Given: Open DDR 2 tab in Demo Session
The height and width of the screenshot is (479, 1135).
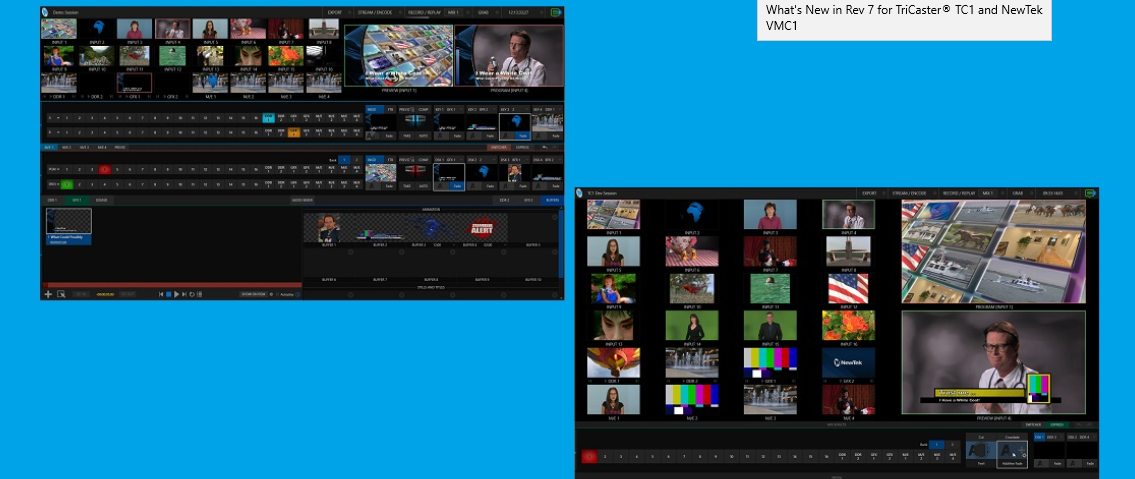Looking at the screenshot, I should click(x=505, y=200).
